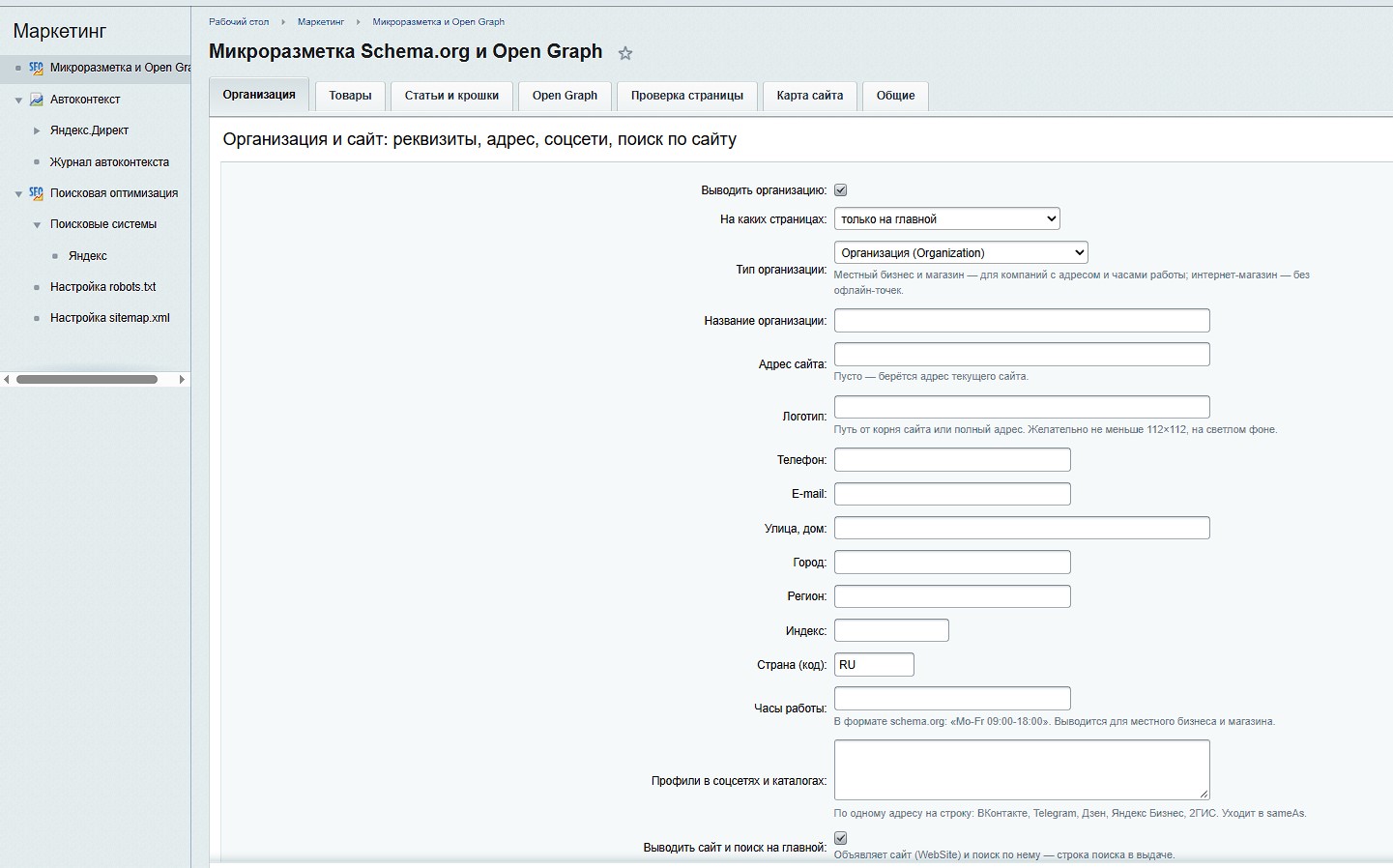The image size is (1393, 868).
Task: Toggle the Выводить организацию checkbox
Action: (841, 190)
